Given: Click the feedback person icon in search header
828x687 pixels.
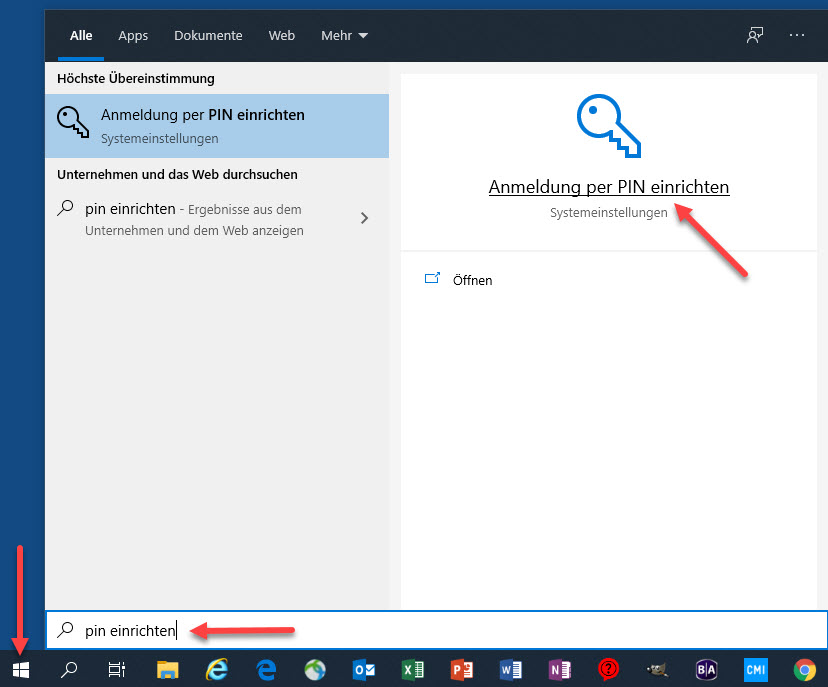Looking at the screenshot, I should (x=755, y=35).
